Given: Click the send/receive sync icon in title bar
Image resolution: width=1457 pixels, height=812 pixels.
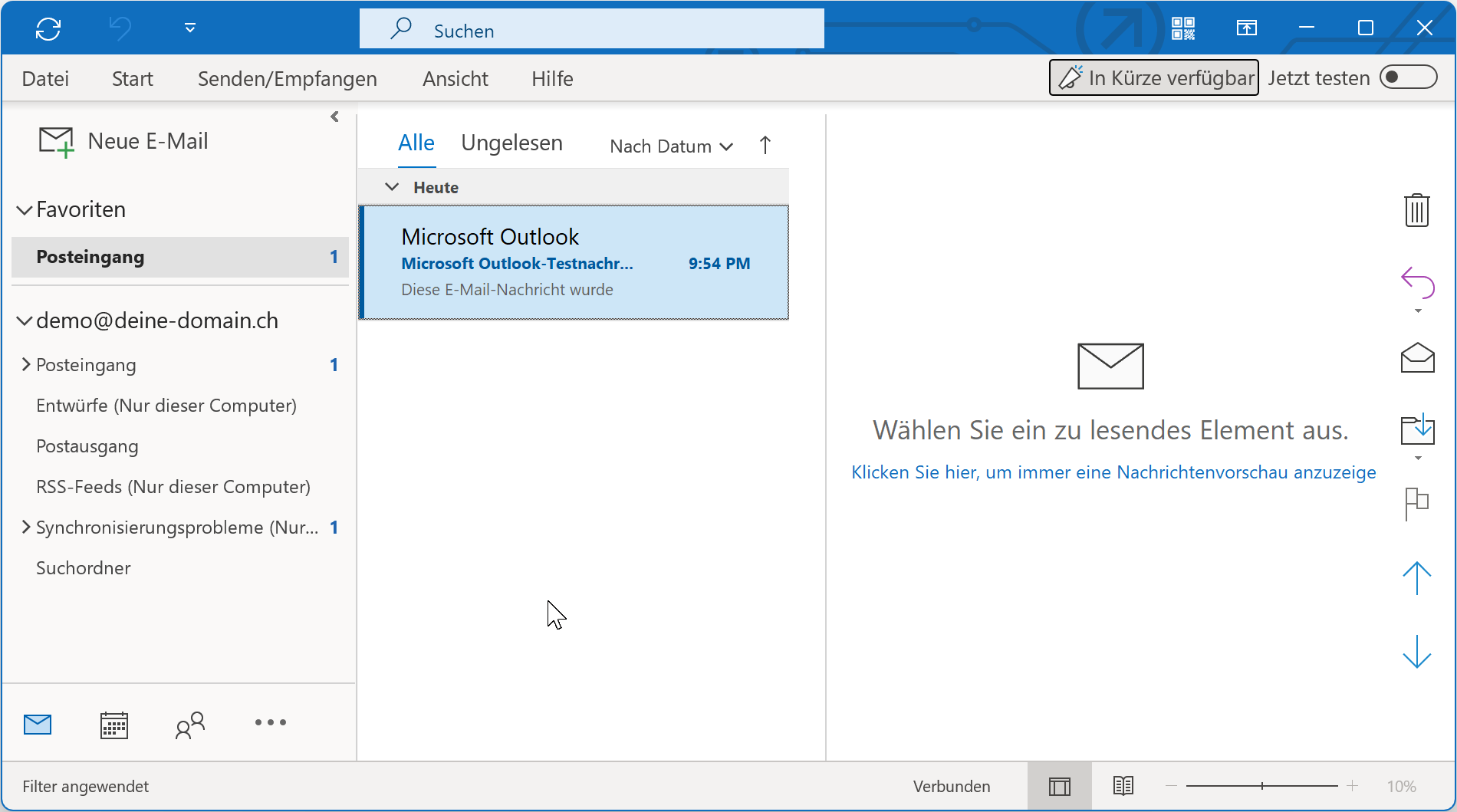Looking at the screenshot, I should click(x=48, y=29).
